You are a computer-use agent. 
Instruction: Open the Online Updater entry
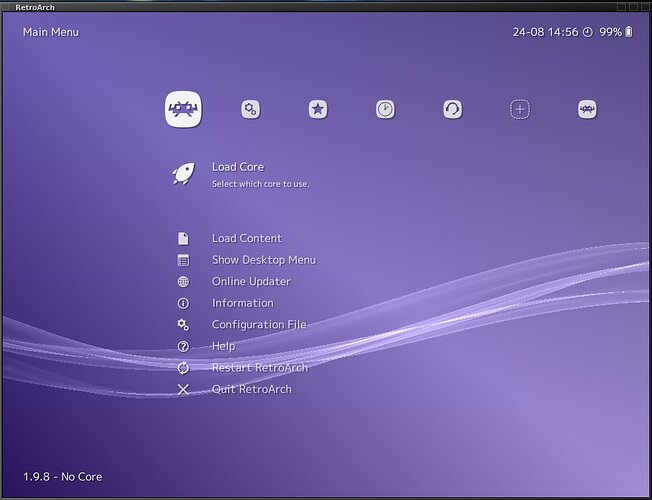[251, 282]
